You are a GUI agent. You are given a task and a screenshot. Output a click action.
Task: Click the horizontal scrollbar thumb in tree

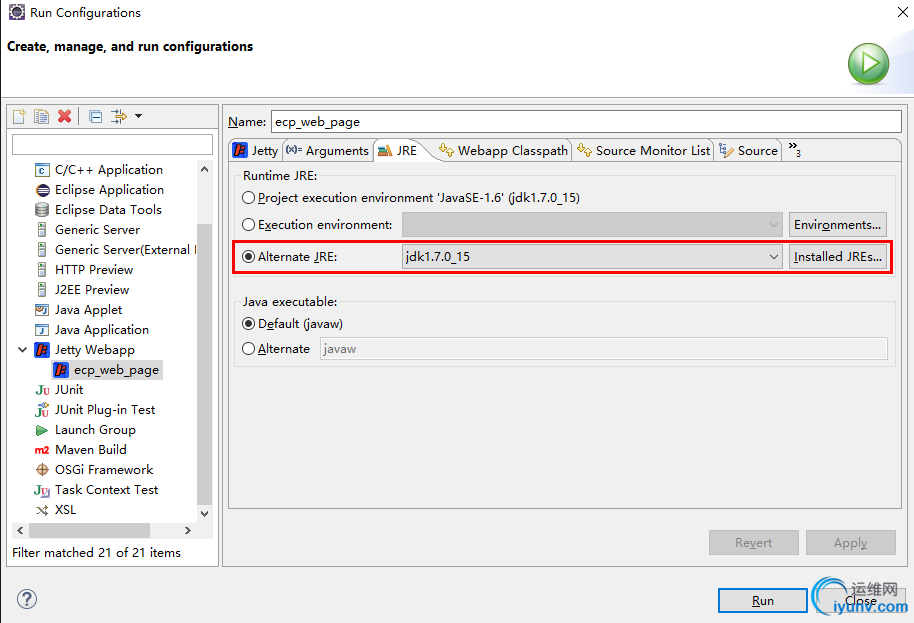89,530
